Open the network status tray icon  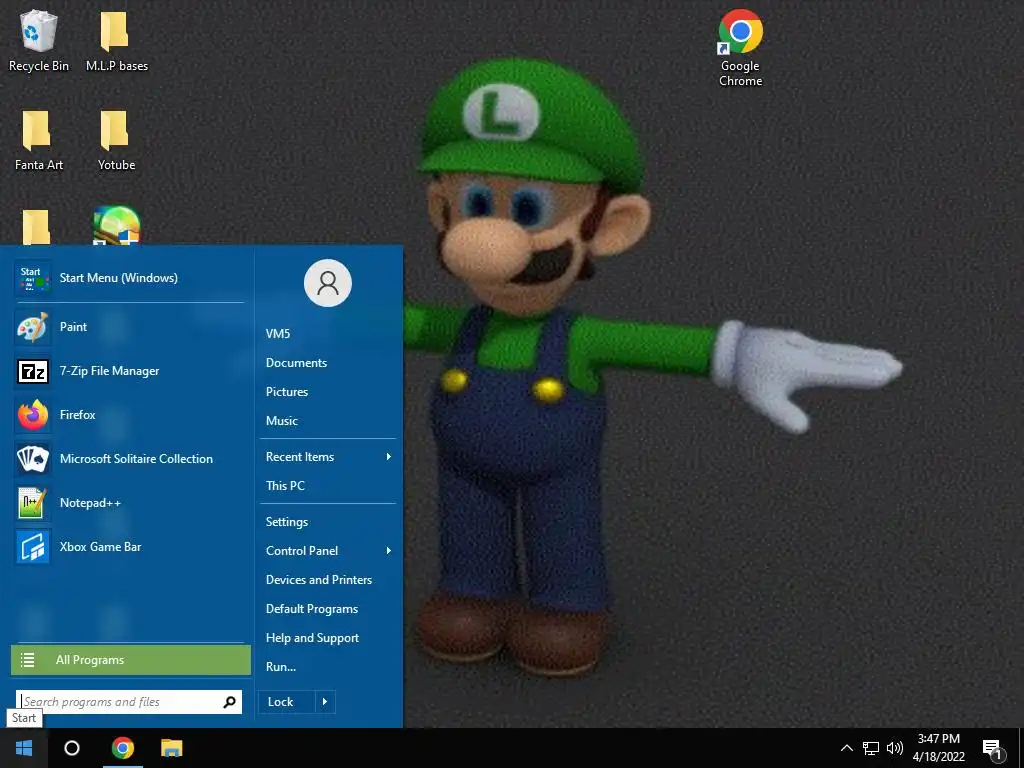tap(871, 748)
